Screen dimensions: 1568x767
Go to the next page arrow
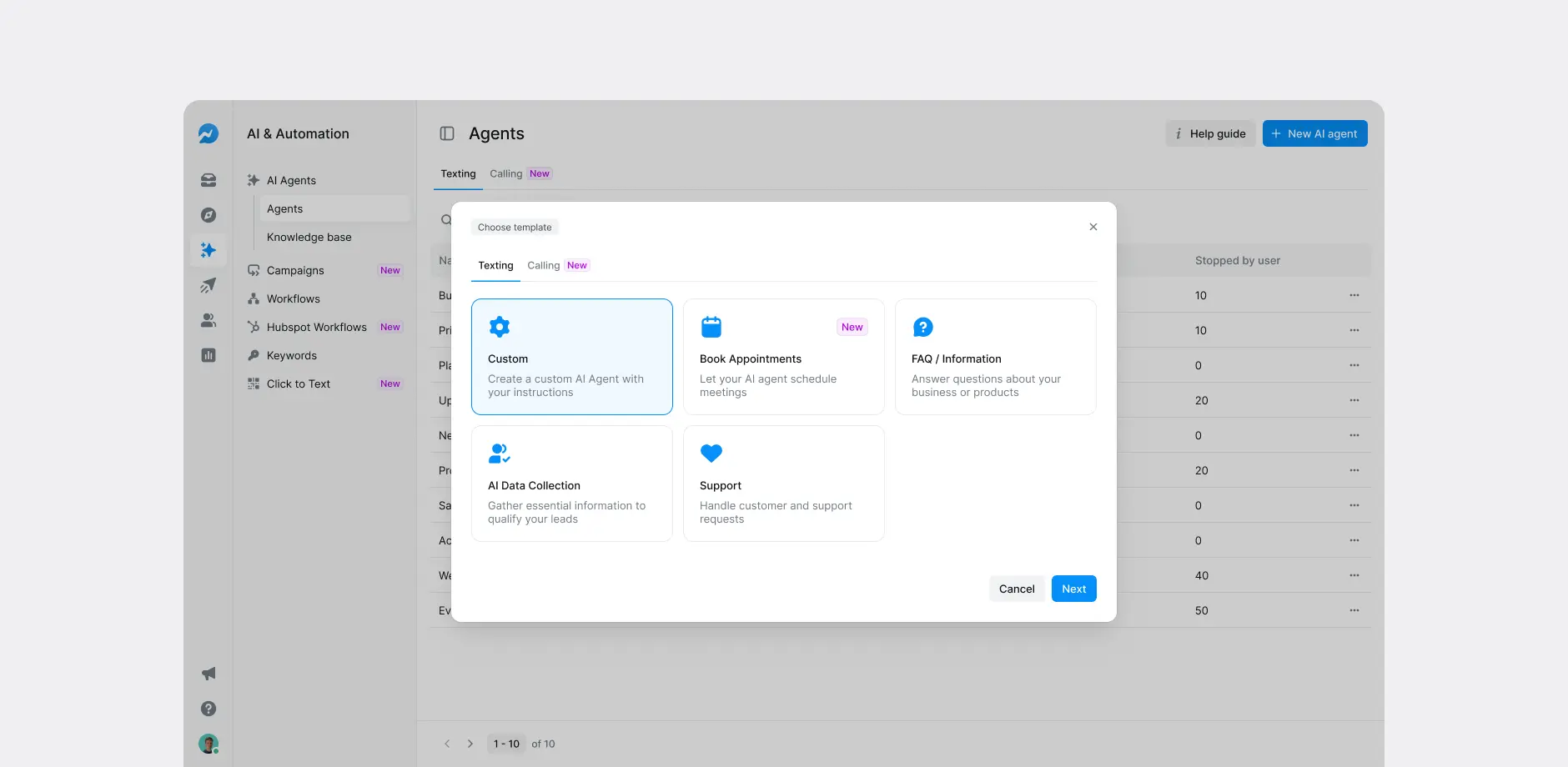click(470, 744)
